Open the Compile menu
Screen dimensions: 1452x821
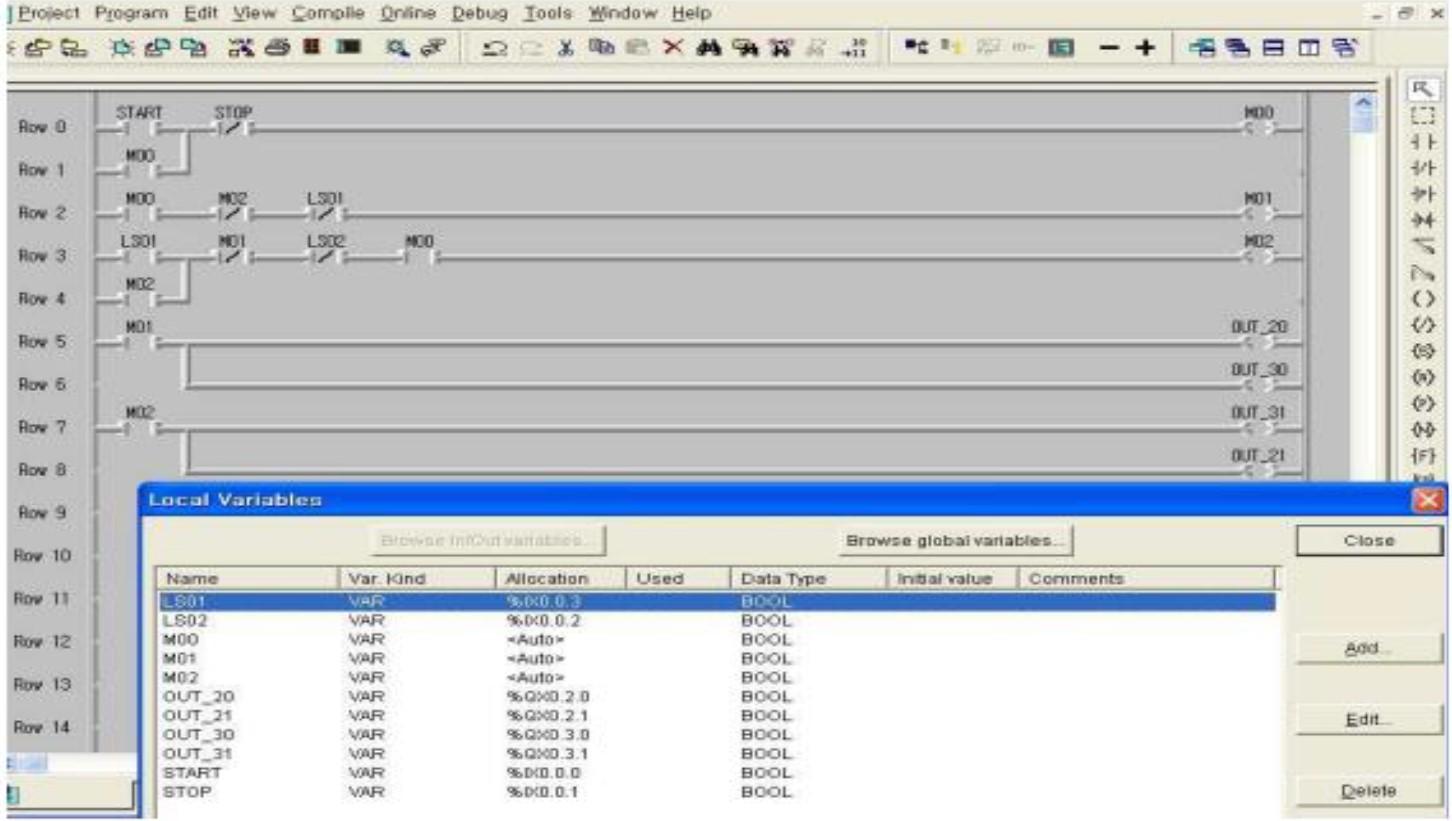coord(328,14)
